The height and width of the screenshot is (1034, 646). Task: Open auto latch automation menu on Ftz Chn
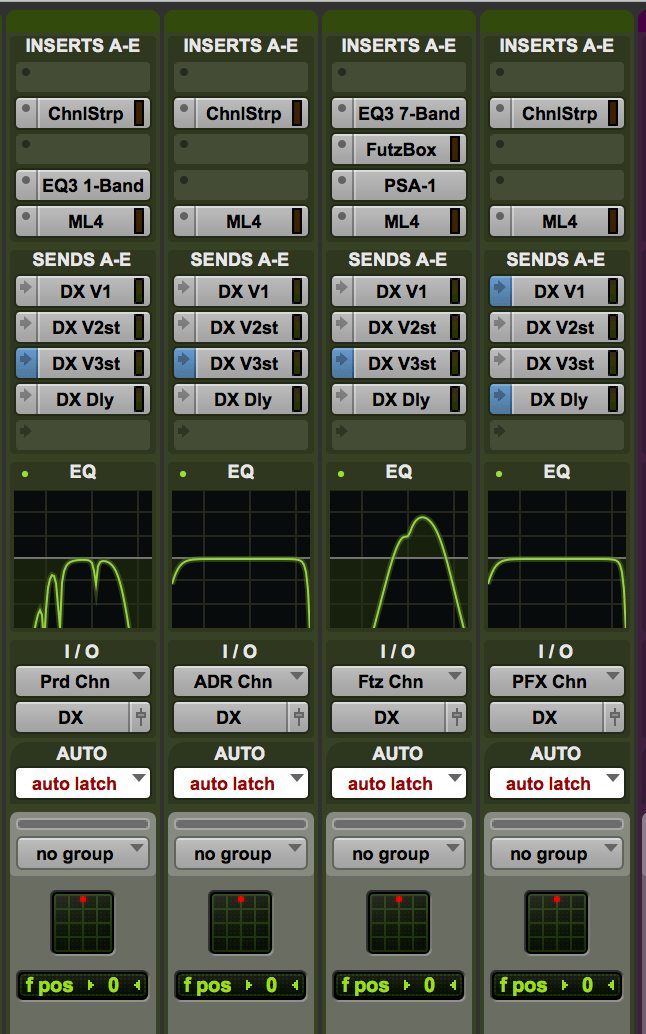click(399, 783)
